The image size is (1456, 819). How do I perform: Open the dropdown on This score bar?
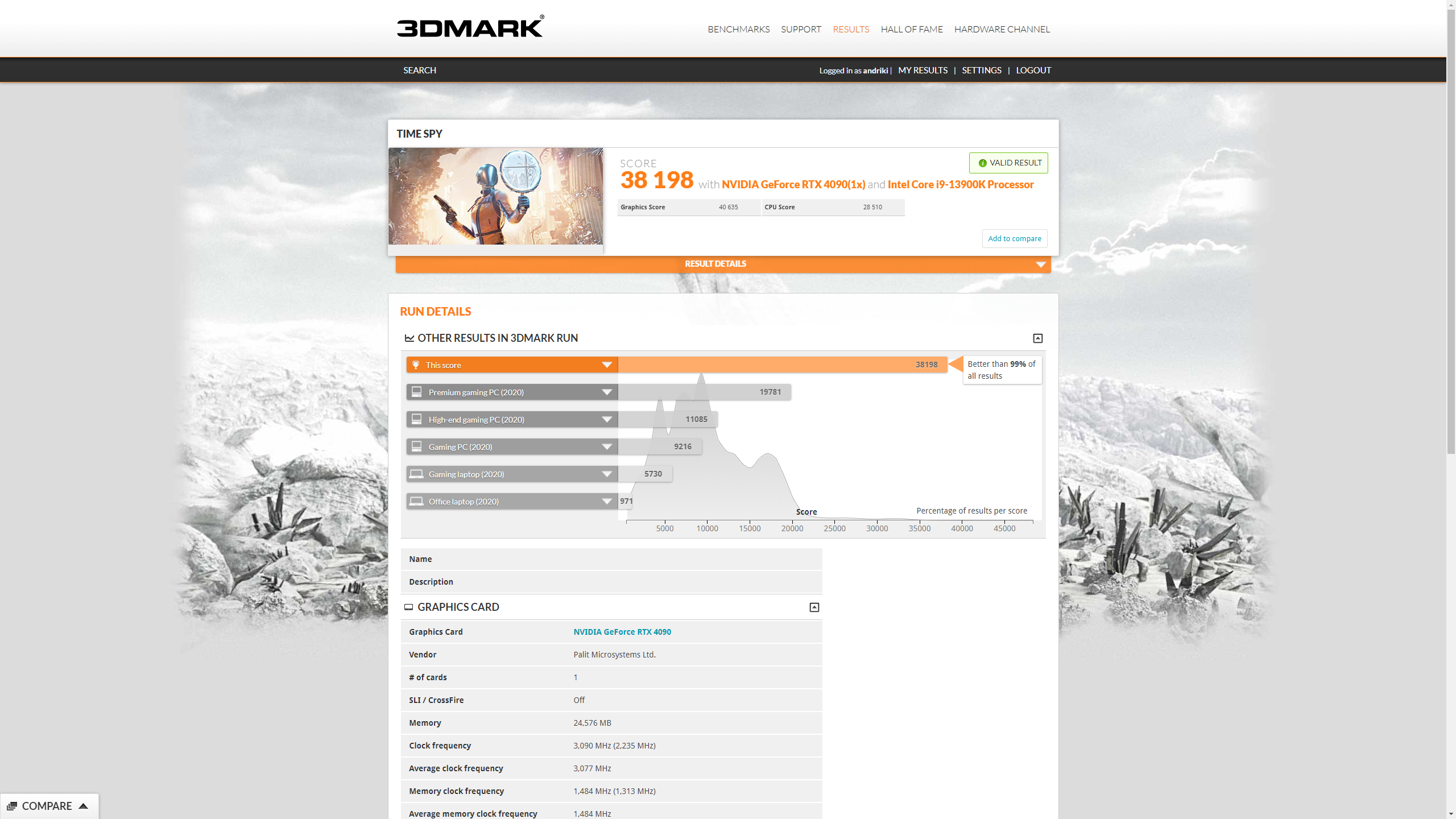606,365
